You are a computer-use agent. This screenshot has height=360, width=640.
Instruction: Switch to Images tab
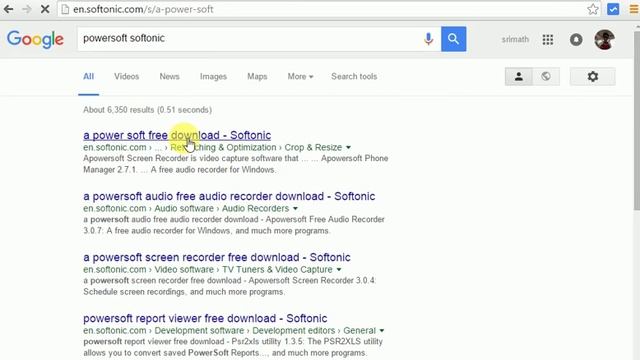[213, 76]
